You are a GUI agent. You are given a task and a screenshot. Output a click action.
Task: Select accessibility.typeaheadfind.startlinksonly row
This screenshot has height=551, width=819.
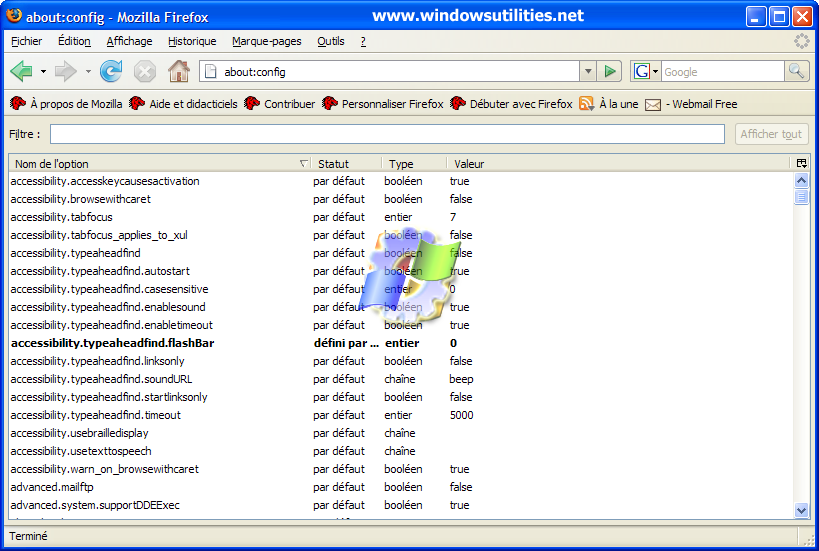[x=401, y=397]
